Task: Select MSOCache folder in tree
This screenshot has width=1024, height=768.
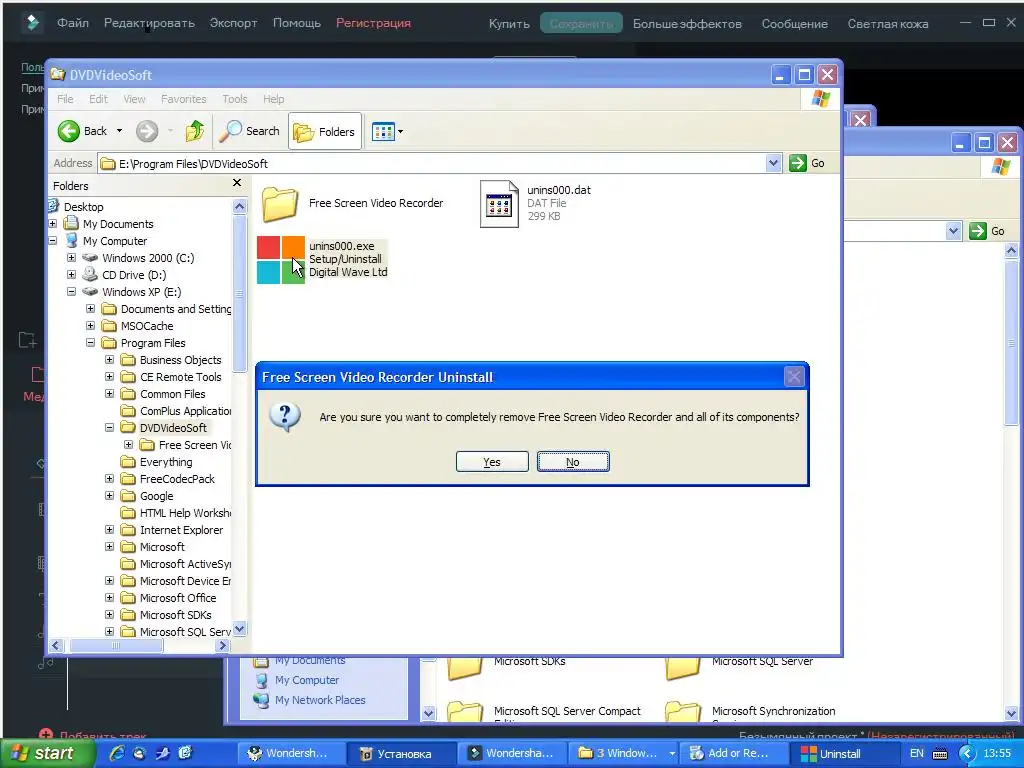Action: pos(147,326)
